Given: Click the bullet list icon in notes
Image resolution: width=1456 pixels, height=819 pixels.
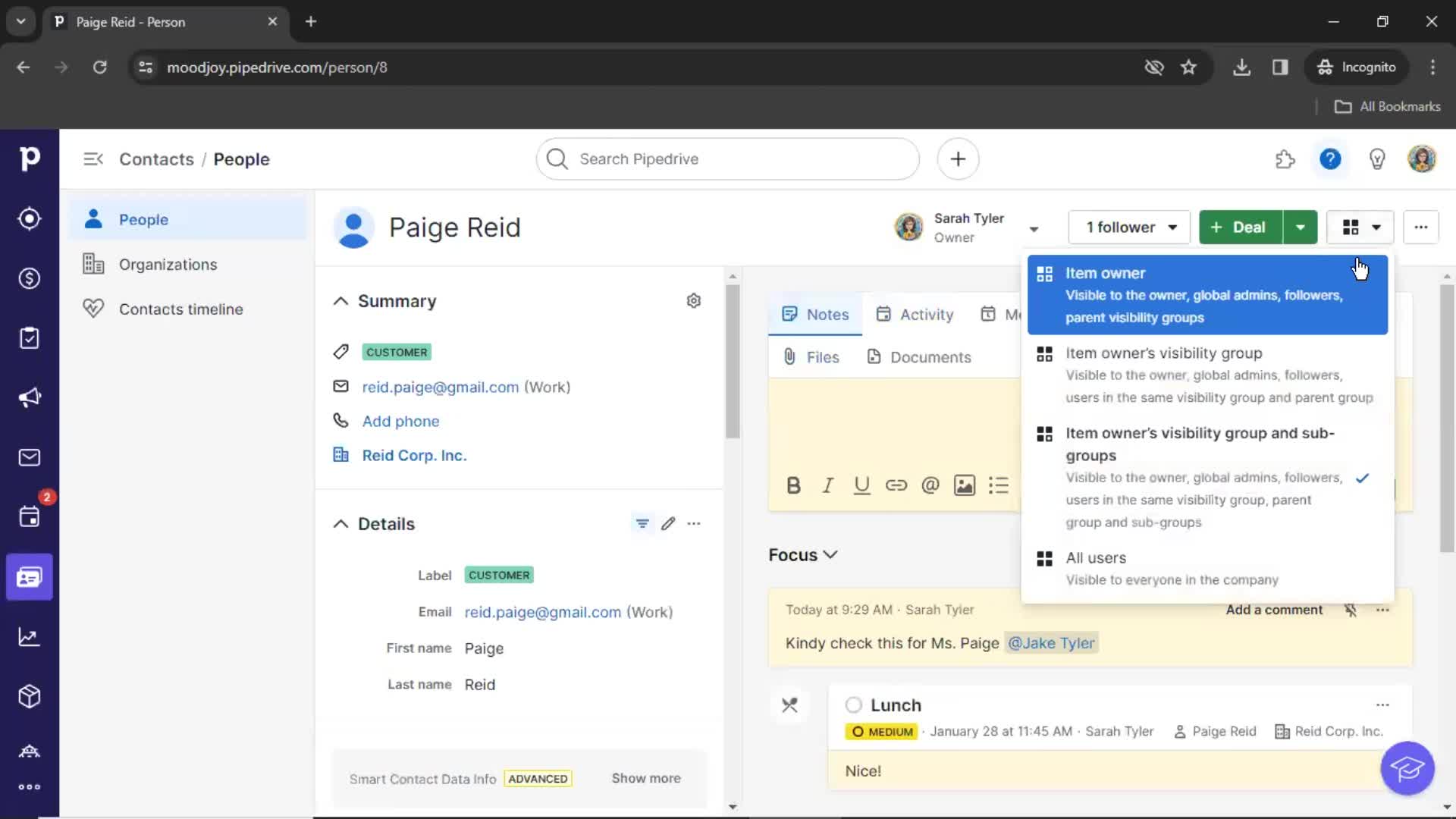Looking at the screenshot, I should click(998, 485).
